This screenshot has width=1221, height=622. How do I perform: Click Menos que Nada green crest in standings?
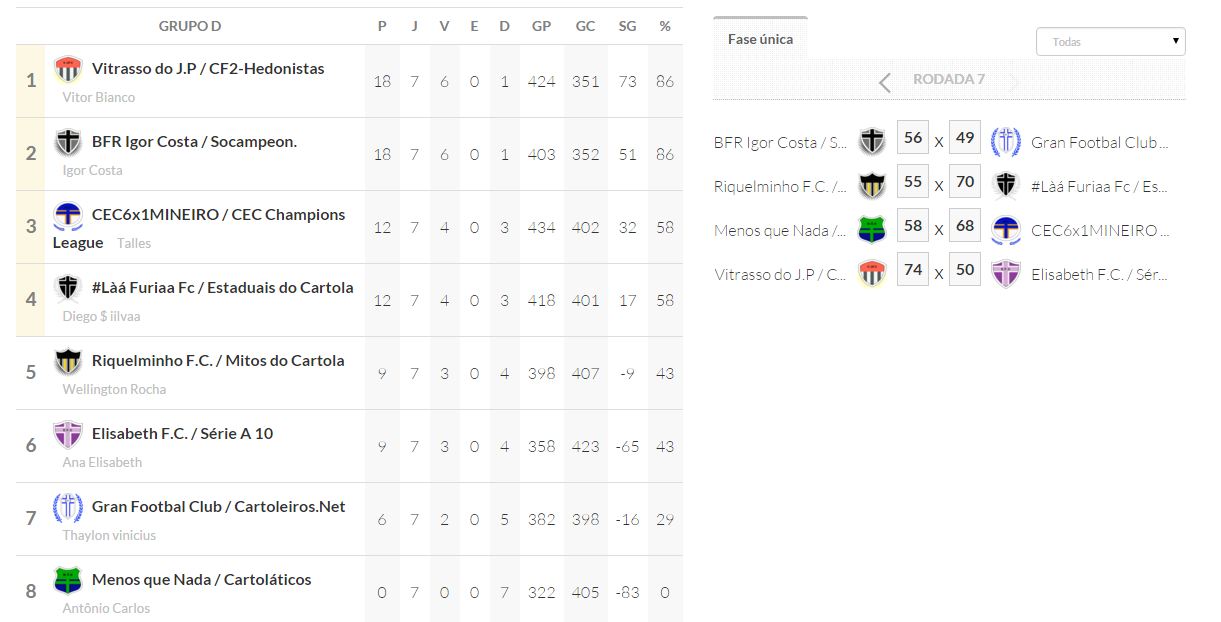click(x=68, y=581)
